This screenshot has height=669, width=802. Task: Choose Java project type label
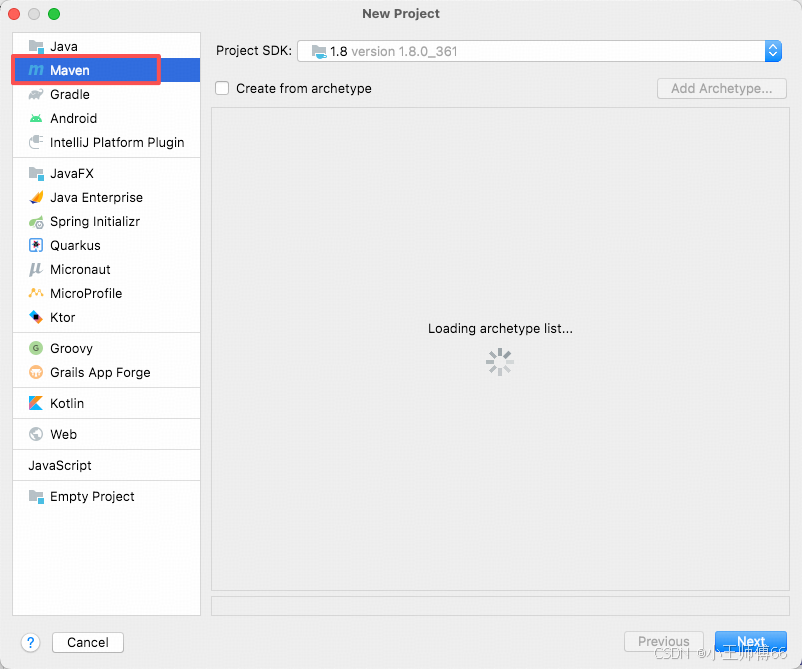[x=64, y=47]
